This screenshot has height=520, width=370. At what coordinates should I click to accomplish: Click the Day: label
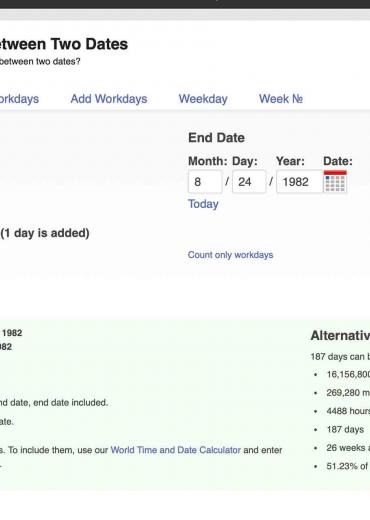[x=245, y=161]
